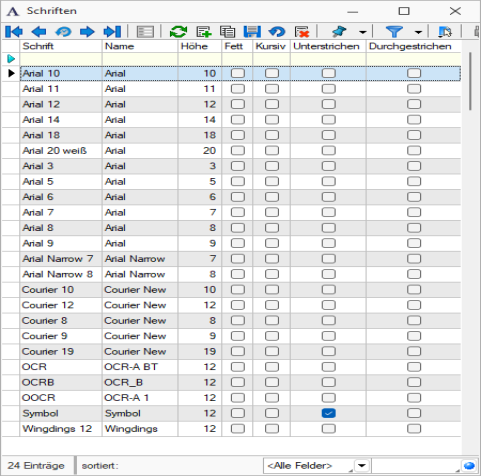Click the blue filter funnel icon
This screenshot has height=476, width=481.
394,32
